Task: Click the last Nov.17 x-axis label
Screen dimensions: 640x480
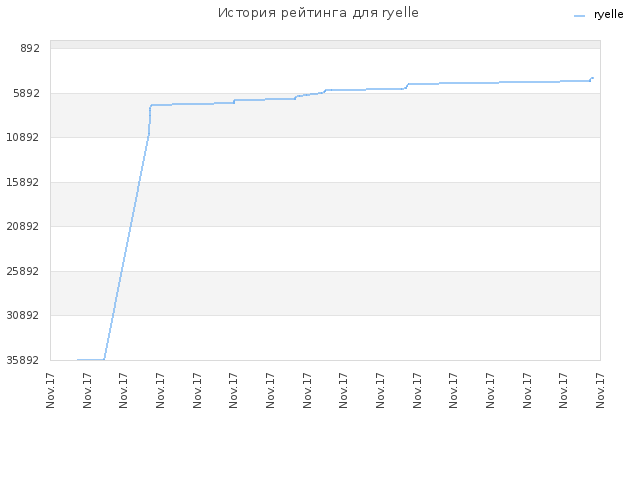Action: click(600, 390)
